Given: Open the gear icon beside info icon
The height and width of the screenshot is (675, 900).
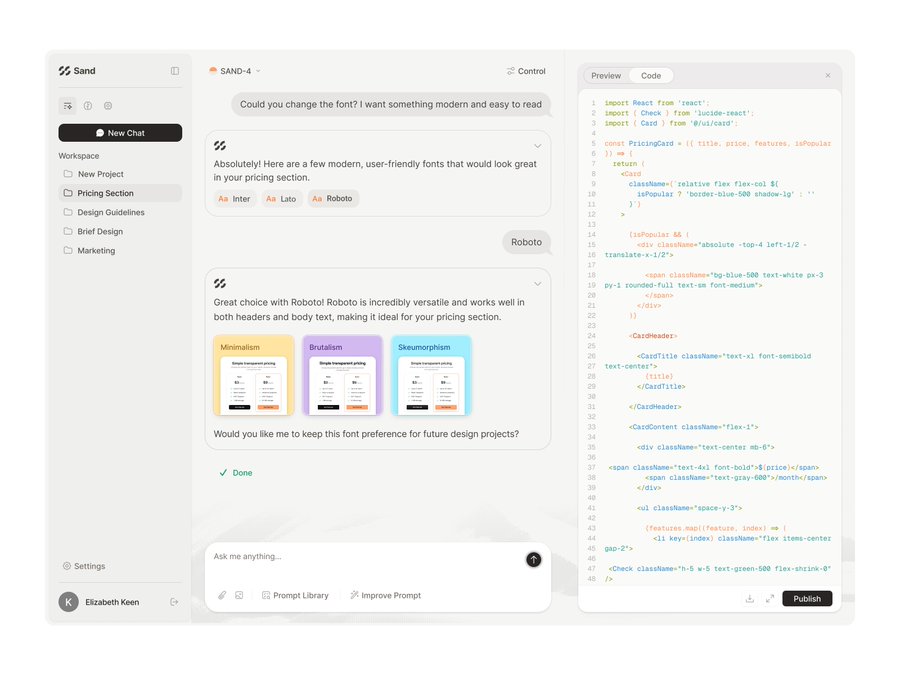Looking at the screenshot, I should 108,106.
